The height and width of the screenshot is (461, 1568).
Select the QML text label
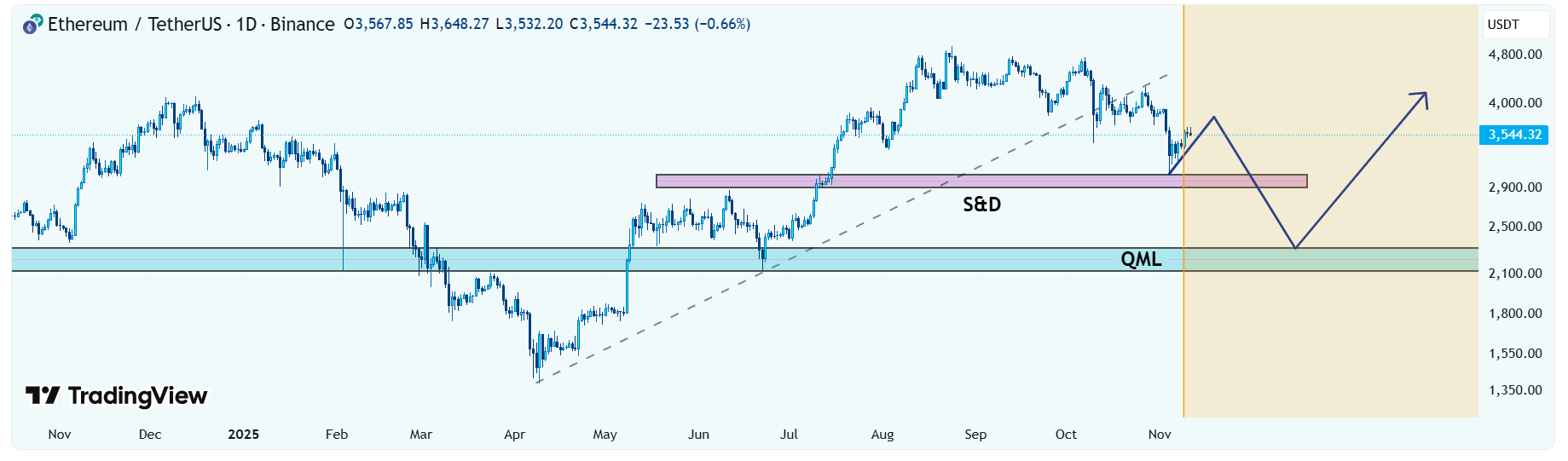point(1141,259)
